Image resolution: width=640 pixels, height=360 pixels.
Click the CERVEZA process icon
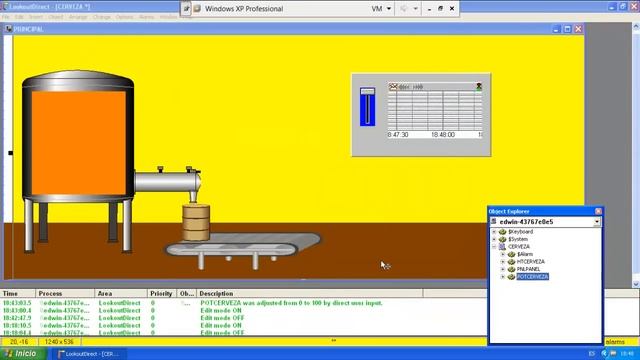pyautogui.click(x=502, y=247)
